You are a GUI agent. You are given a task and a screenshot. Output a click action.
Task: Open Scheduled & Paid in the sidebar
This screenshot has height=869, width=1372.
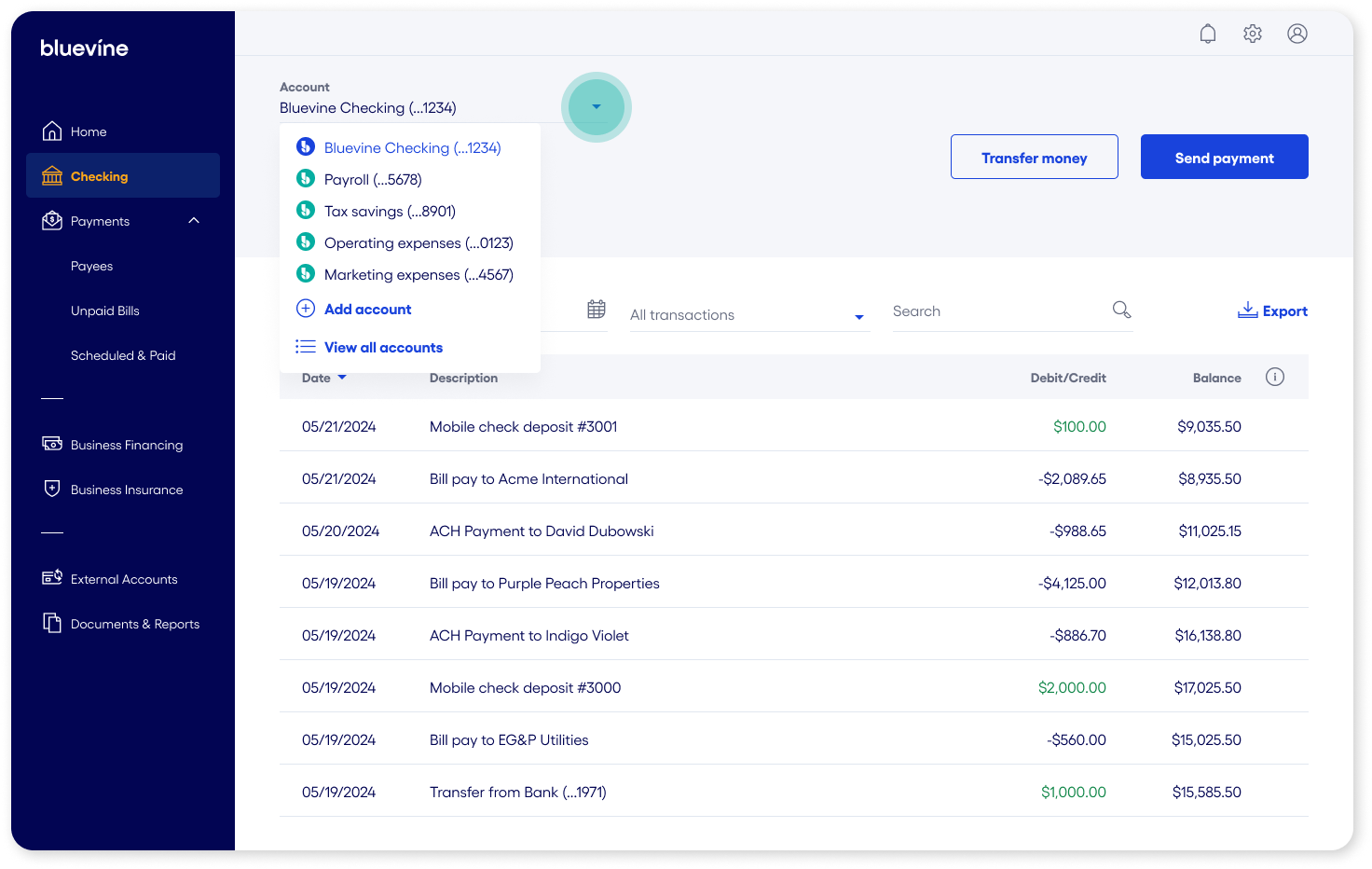click(x=123, y=355)
